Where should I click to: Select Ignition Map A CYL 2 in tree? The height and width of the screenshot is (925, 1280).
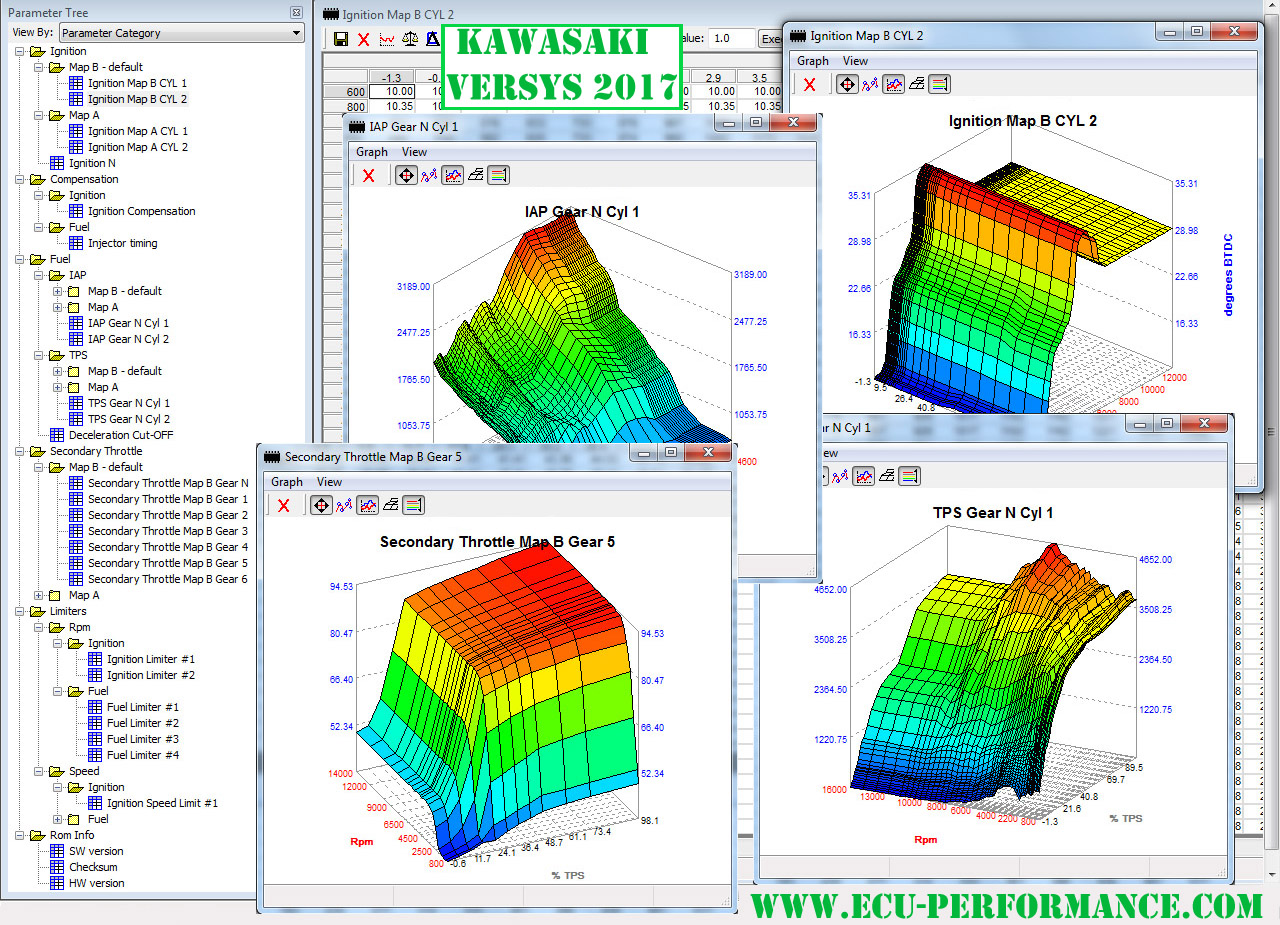pos(137,147)
